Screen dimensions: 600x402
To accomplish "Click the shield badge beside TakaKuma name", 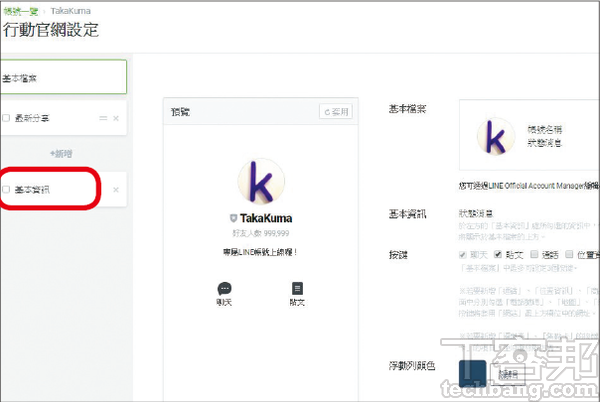I will point(233,218).
